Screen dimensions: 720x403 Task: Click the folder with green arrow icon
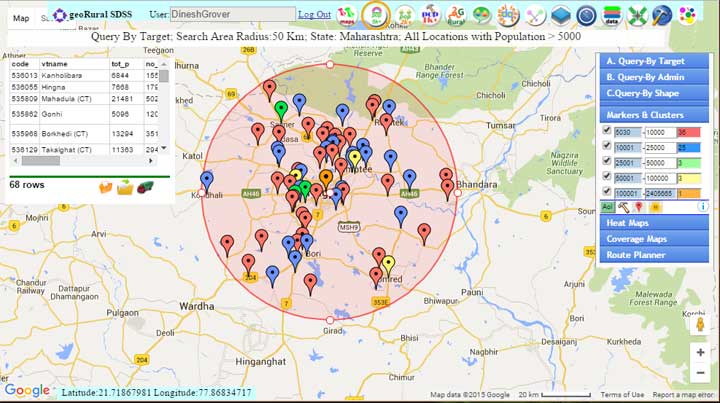(125, 187)
